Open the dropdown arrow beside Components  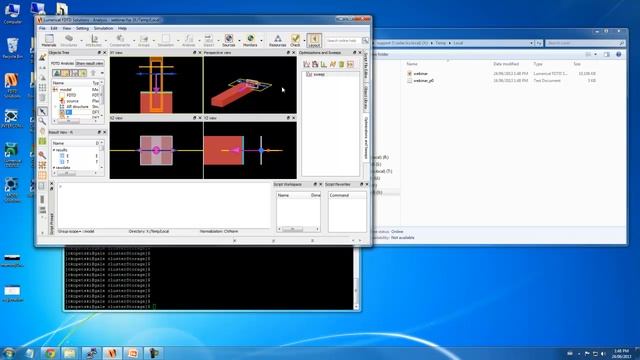point(133,40)
